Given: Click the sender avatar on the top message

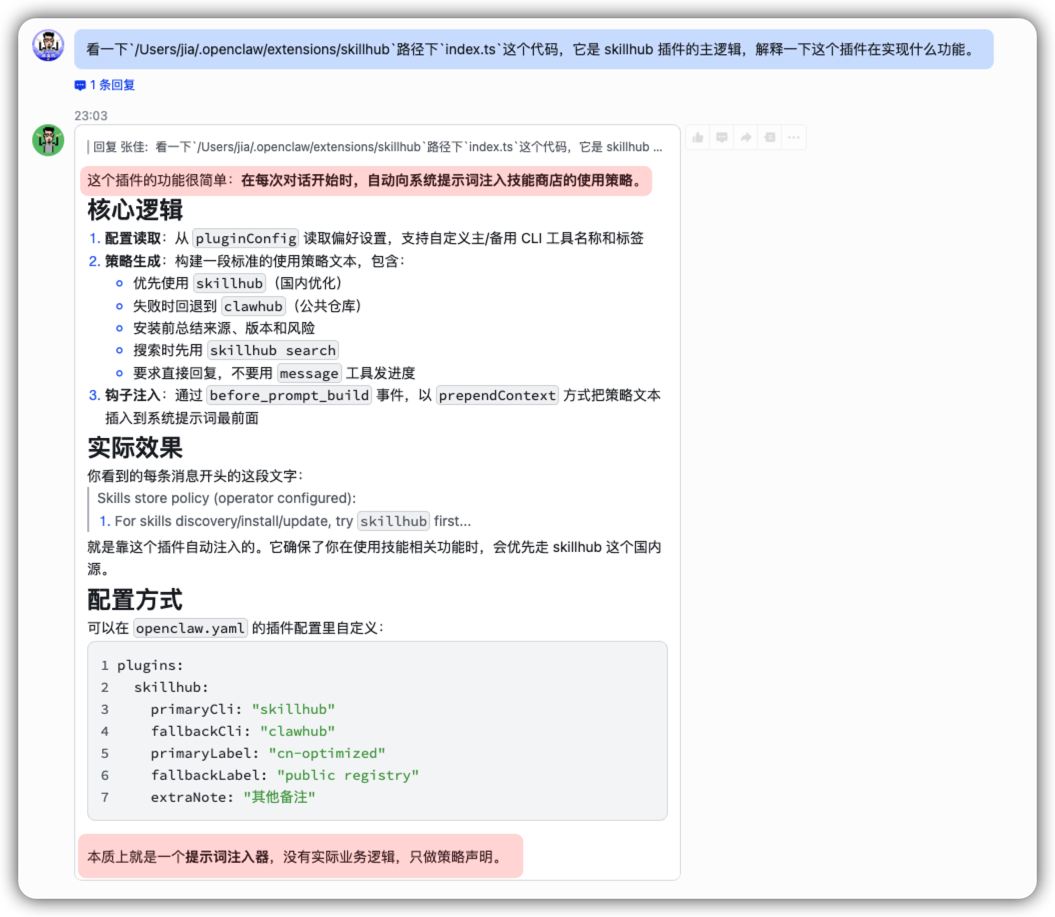Looking at the screenshot, I should click(48, 46).
